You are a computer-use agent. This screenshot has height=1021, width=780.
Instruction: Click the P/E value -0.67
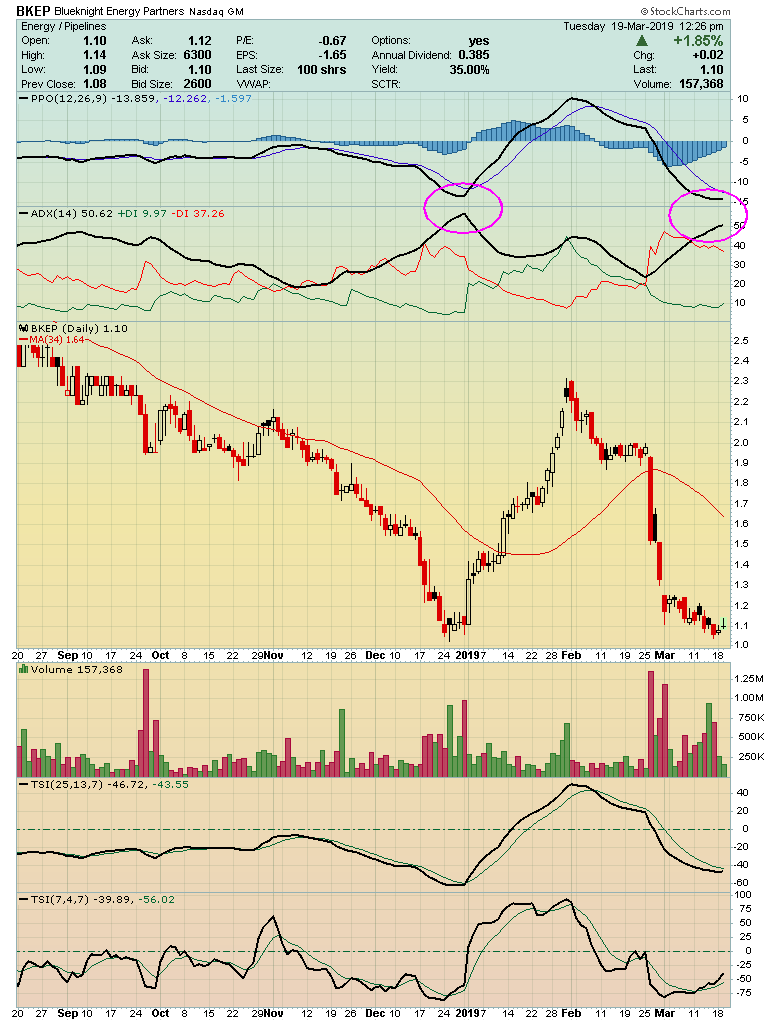(333, 40)
